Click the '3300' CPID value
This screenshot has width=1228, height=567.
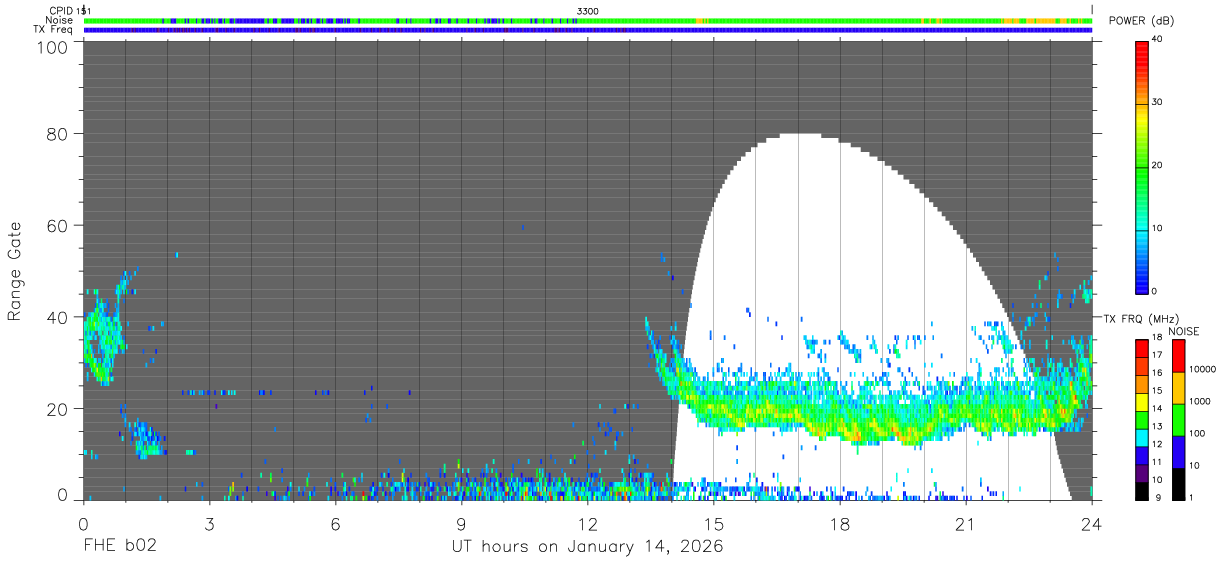[x=588, y=10]
